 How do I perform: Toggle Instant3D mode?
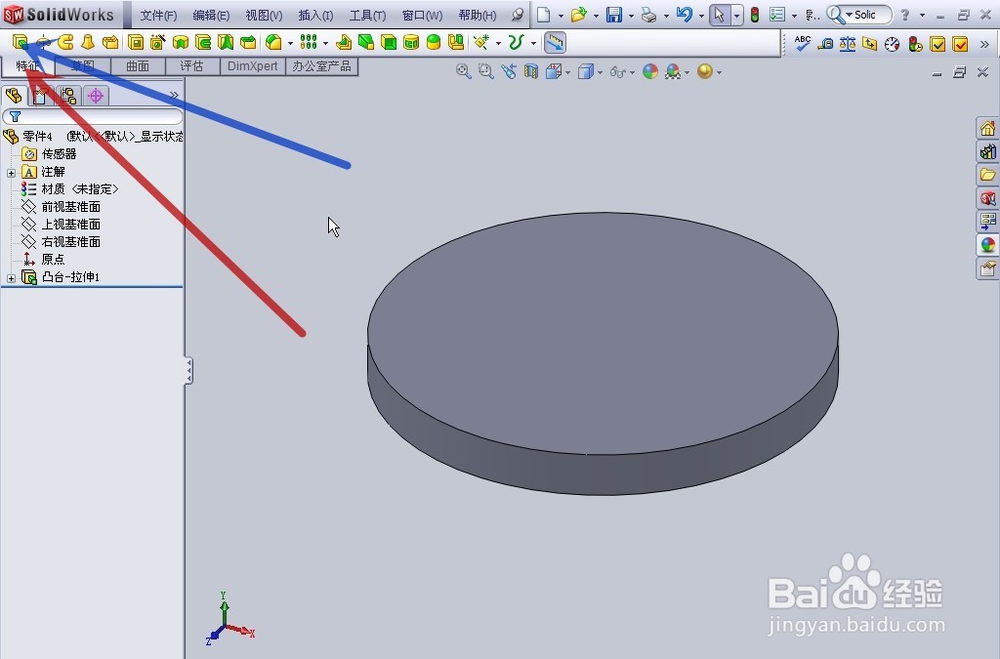click(555, 42)
